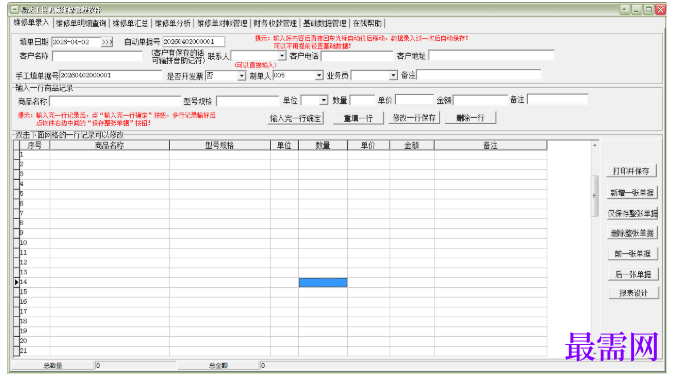Viewport: 677px width, 378px height.
Task: Click the 备注 box in the product entry row
Action: pyautogui.click(x=557, y=99)
